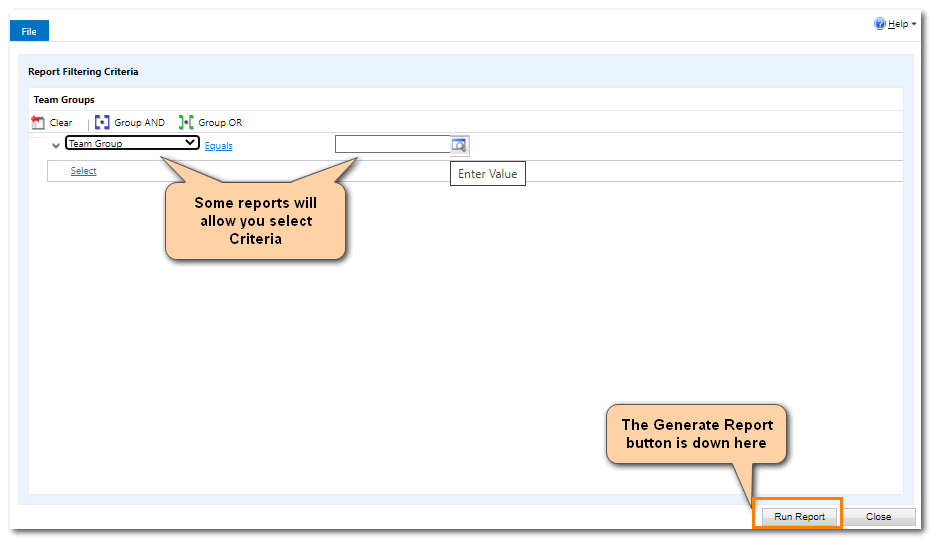932x540 pixels.
Task: Click the Report Filtering Criteria heading
Action: coord(83,72)
